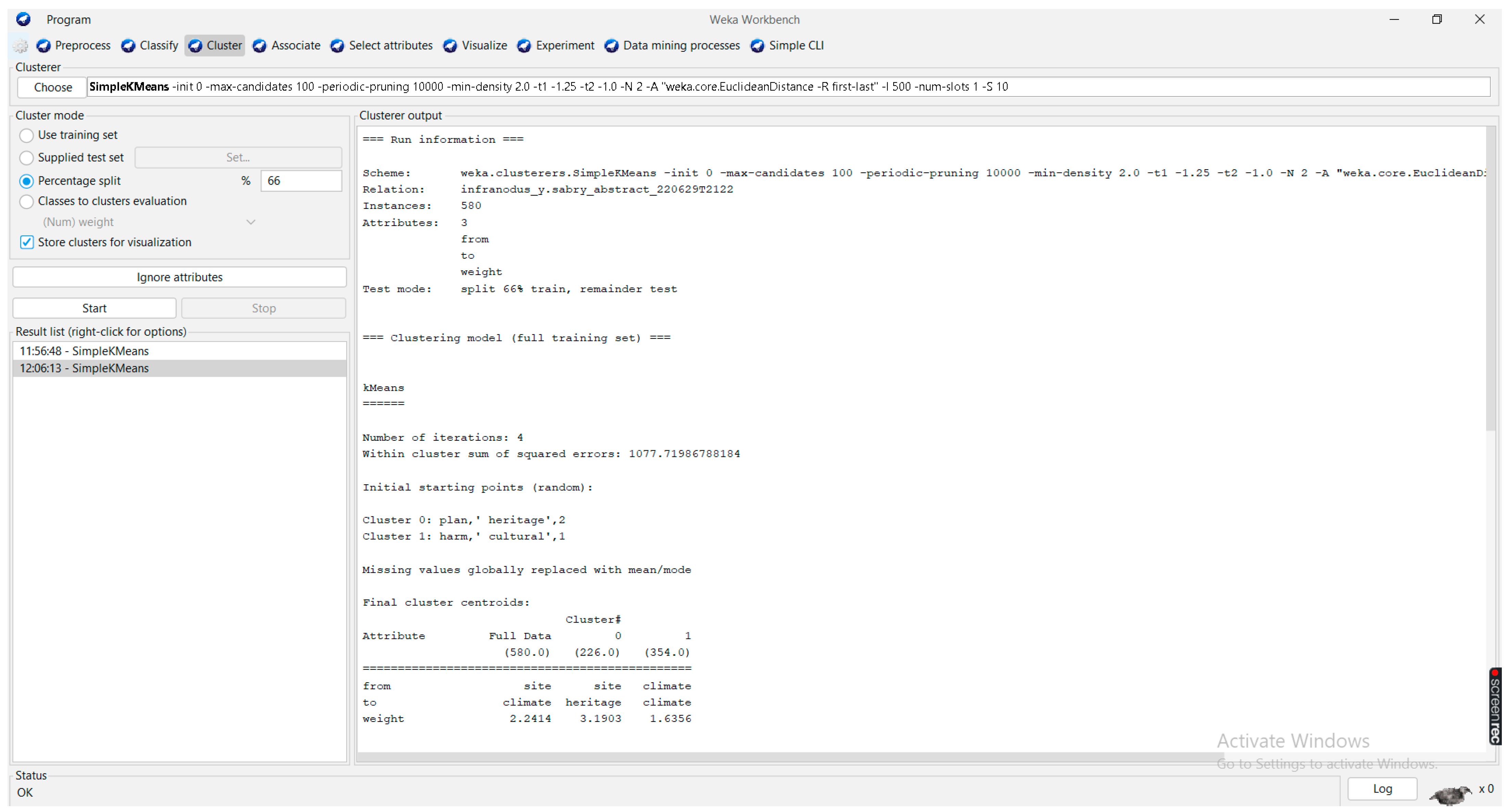Click the Weka icon beside Visualize tab
1508x812 pixels.
pos(450,46)
